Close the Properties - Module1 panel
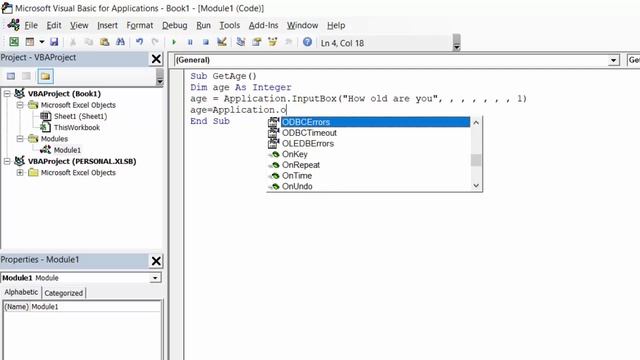This screenshot has height=360, width=640. tap(156, 261)
